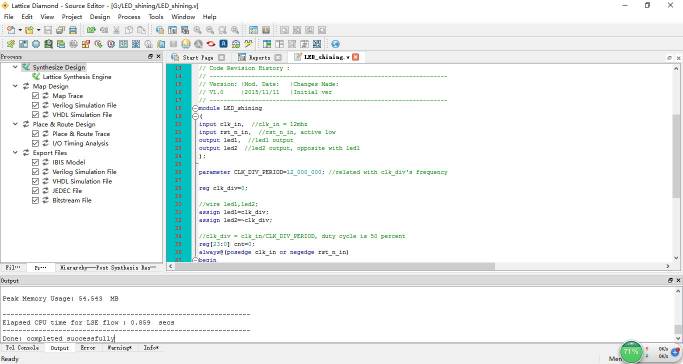Click the Open folder toolbar icon
Screen dimensions: 683x364
[x=29, y=30]
